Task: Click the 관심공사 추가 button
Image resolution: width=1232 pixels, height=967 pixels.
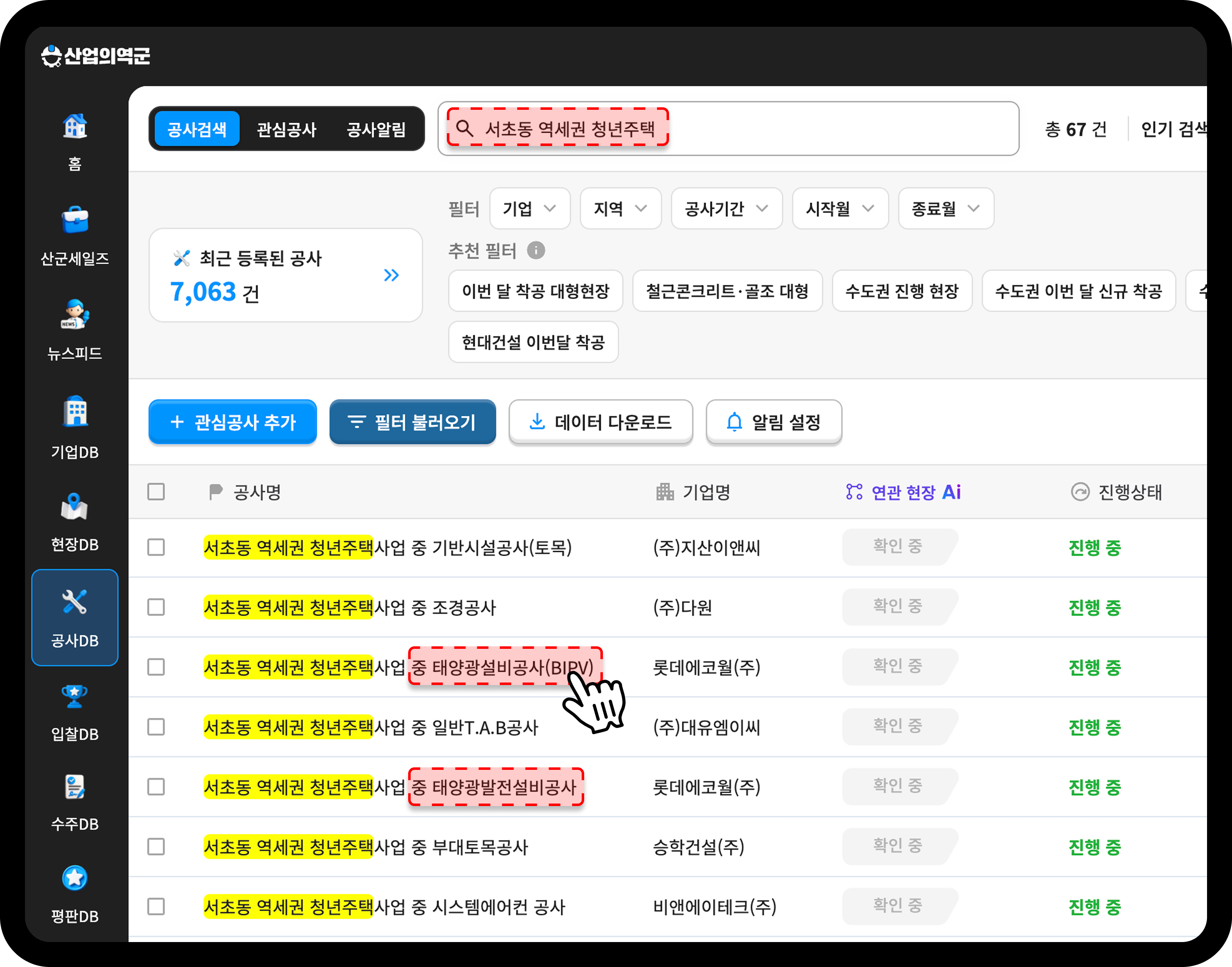Action: point(232,422)
